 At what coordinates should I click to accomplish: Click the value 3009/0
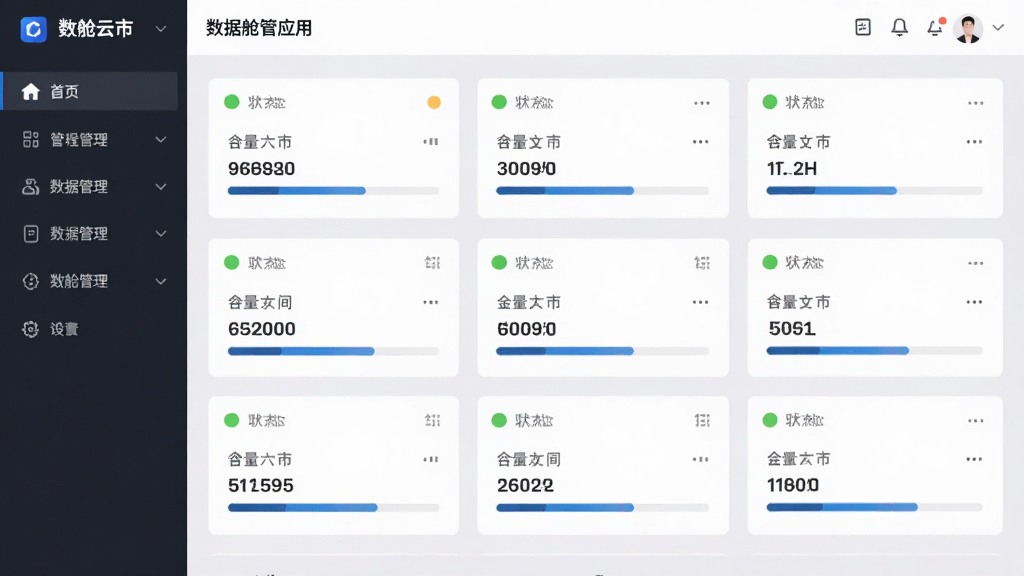coord(526,169)
